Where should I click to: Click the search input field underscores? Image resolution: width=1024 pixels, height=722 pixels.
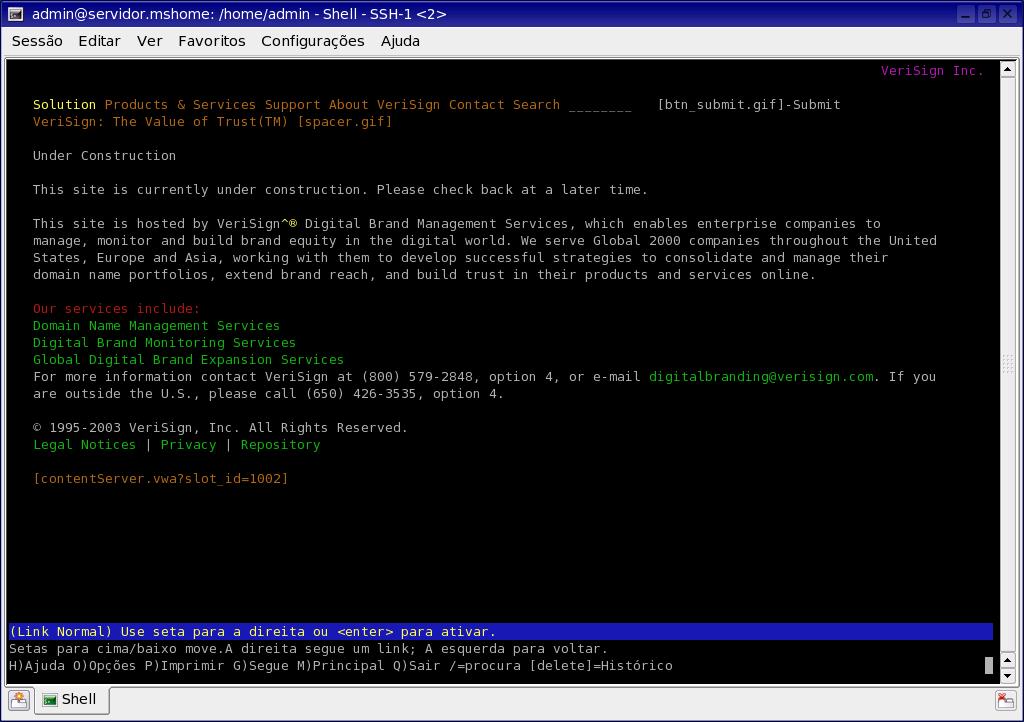[600, 106]
